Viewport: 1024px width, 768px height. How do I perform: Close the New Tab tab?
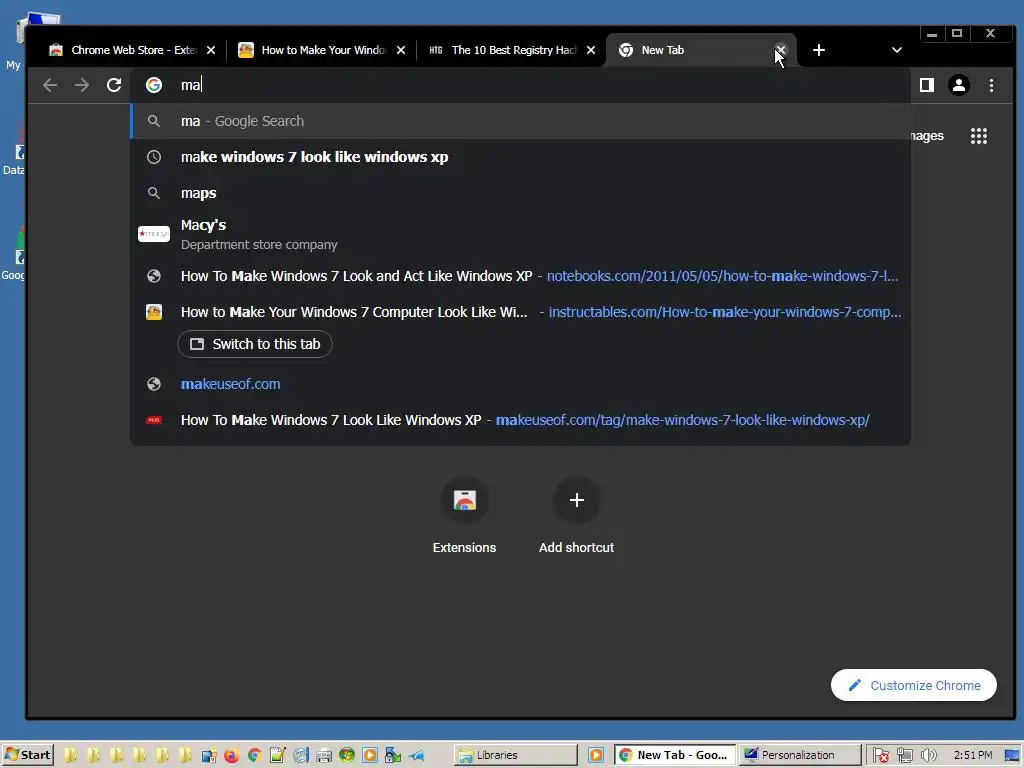[780, 50]
